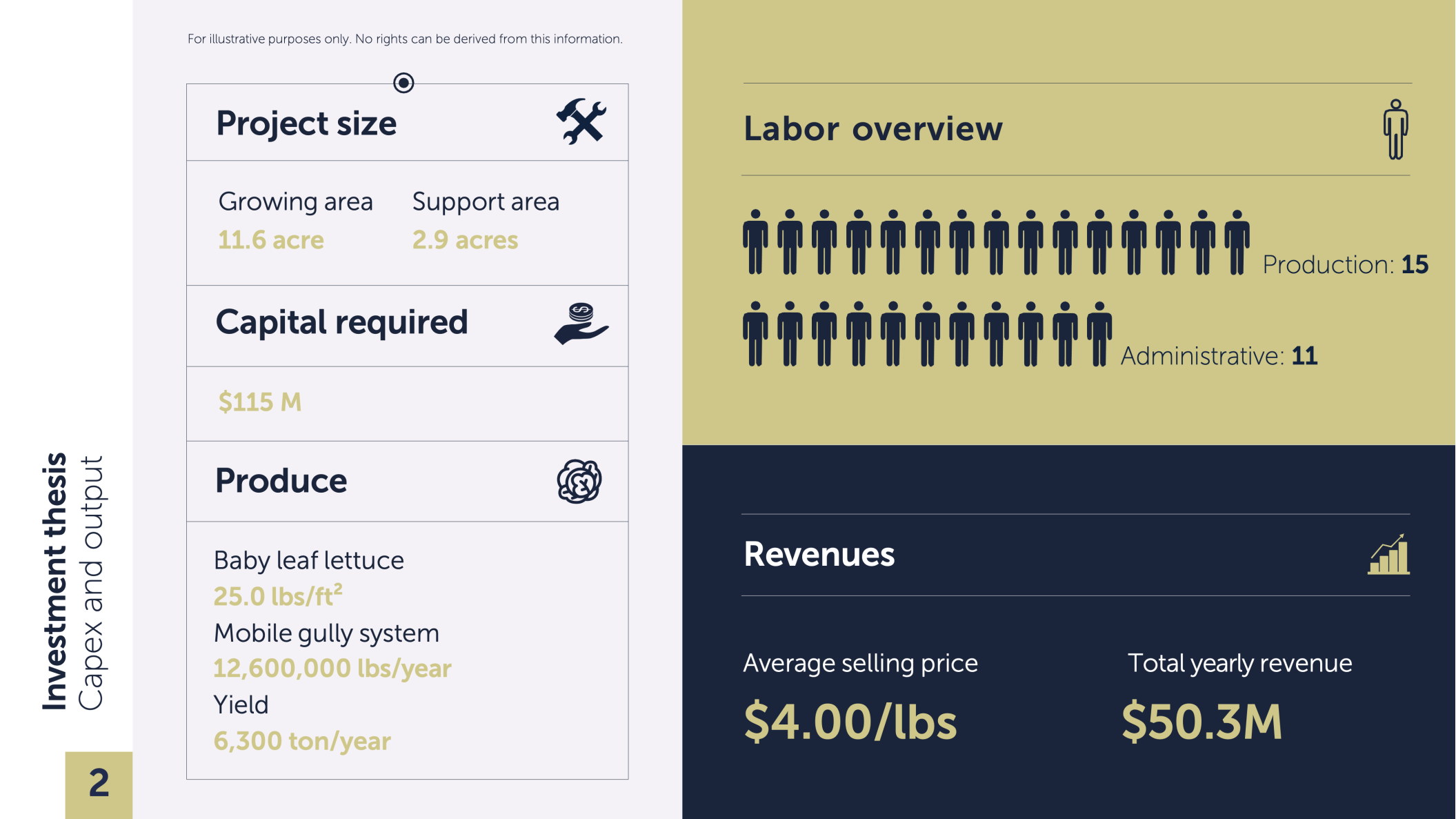
Task: Click the bar chart growth icon beside Revenues
Action: pyautogui.click(x=1389, y=554)
